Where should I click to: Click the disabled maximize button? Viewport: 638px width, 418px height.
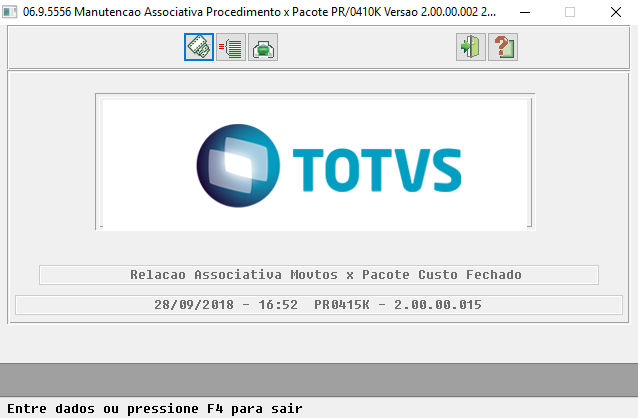point(570,12)
